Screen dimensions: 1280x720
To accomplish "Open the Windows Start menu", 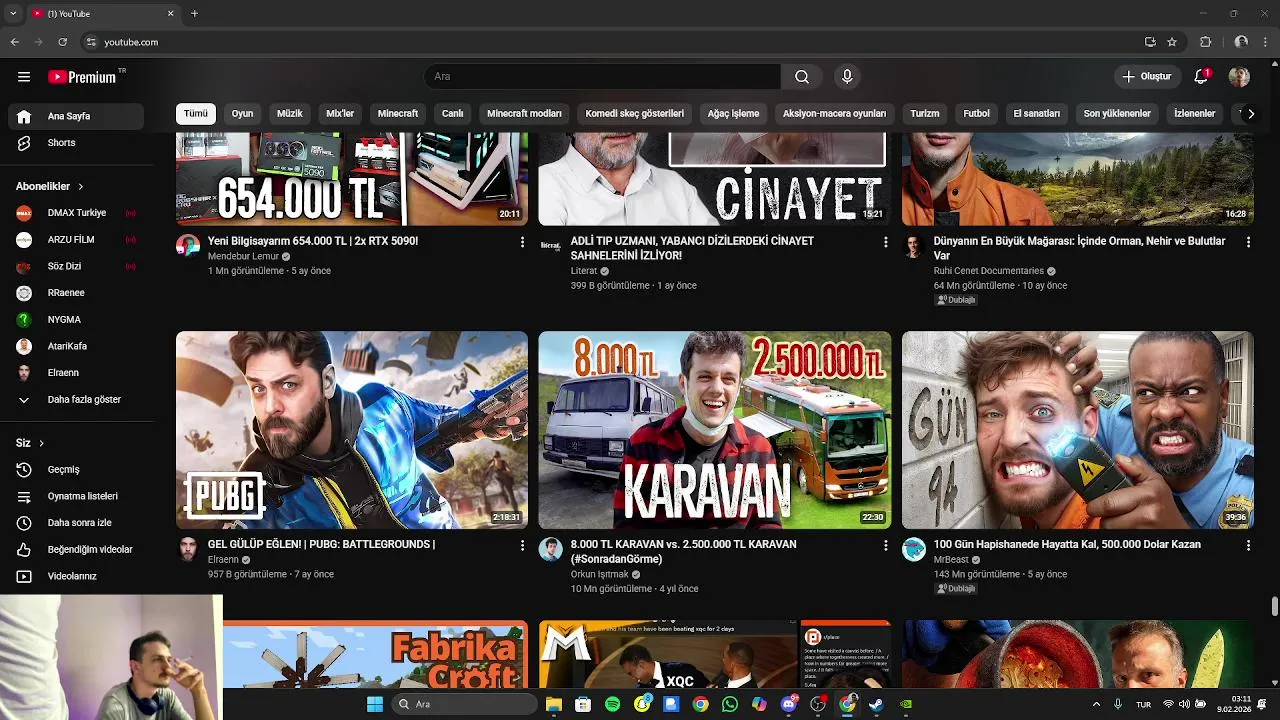I will pyautogui.click(x=375, y=704).
